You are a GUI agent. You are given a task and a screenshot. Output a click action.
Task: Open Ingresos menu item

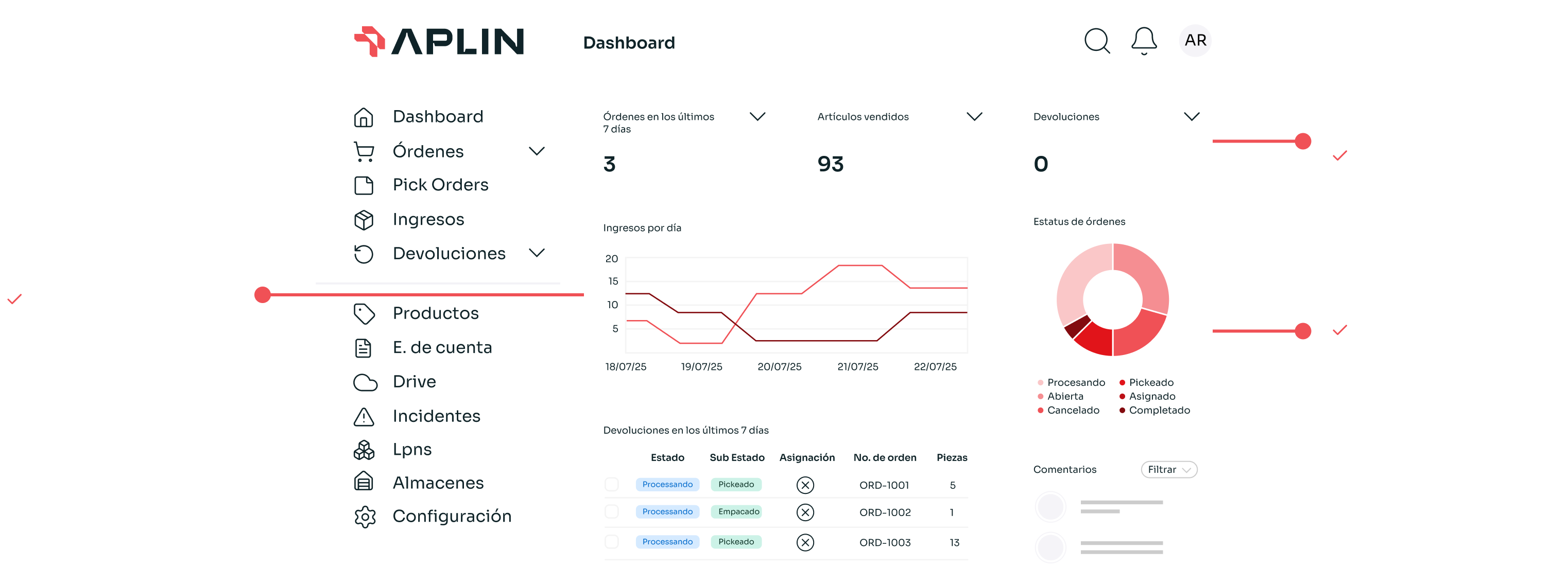click(x=428, y=220)
